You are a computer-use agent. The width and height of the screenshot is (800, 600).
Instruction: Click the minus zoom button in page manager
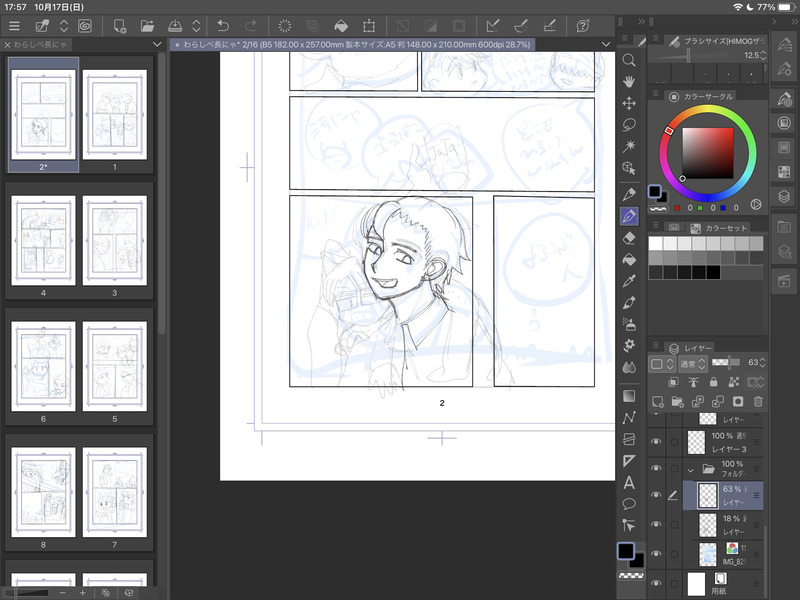62,592
